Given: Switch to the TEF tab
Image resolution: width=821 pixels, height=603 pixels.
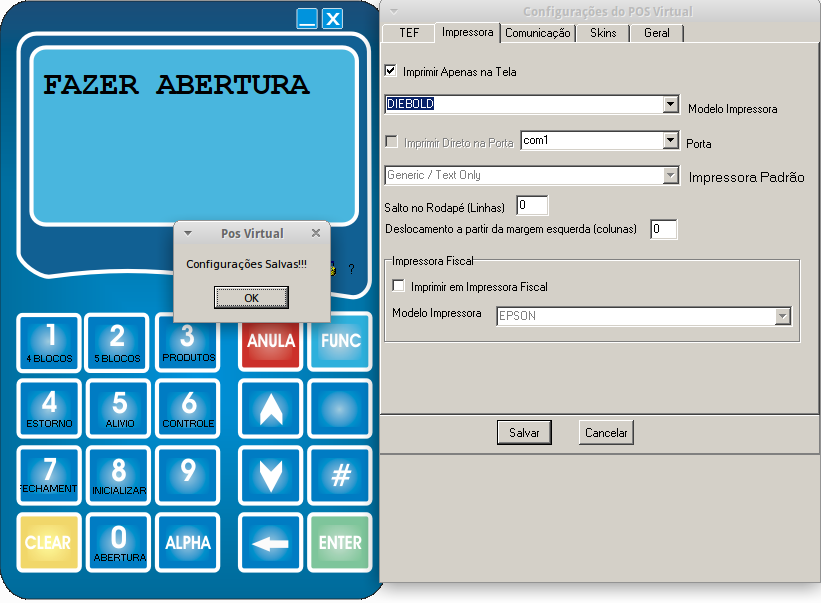Looking at the screenshot, I should click(x=409, y=33).
